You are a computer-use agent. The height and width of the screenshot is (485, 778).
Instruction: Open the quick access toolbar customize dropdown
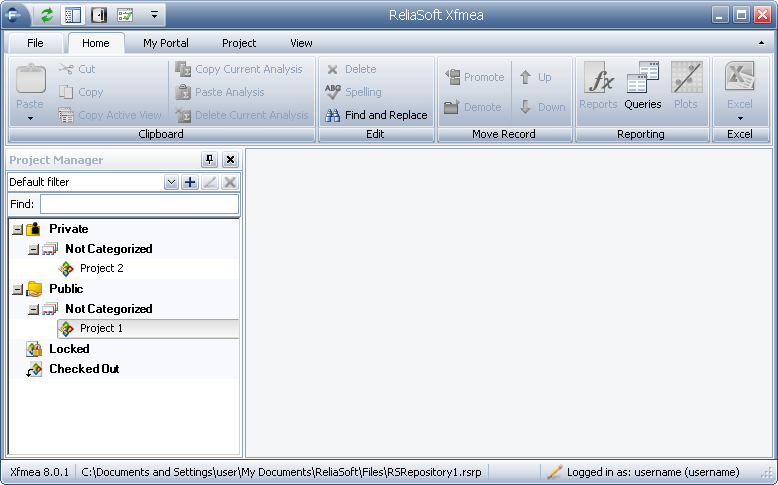(153, 15)
